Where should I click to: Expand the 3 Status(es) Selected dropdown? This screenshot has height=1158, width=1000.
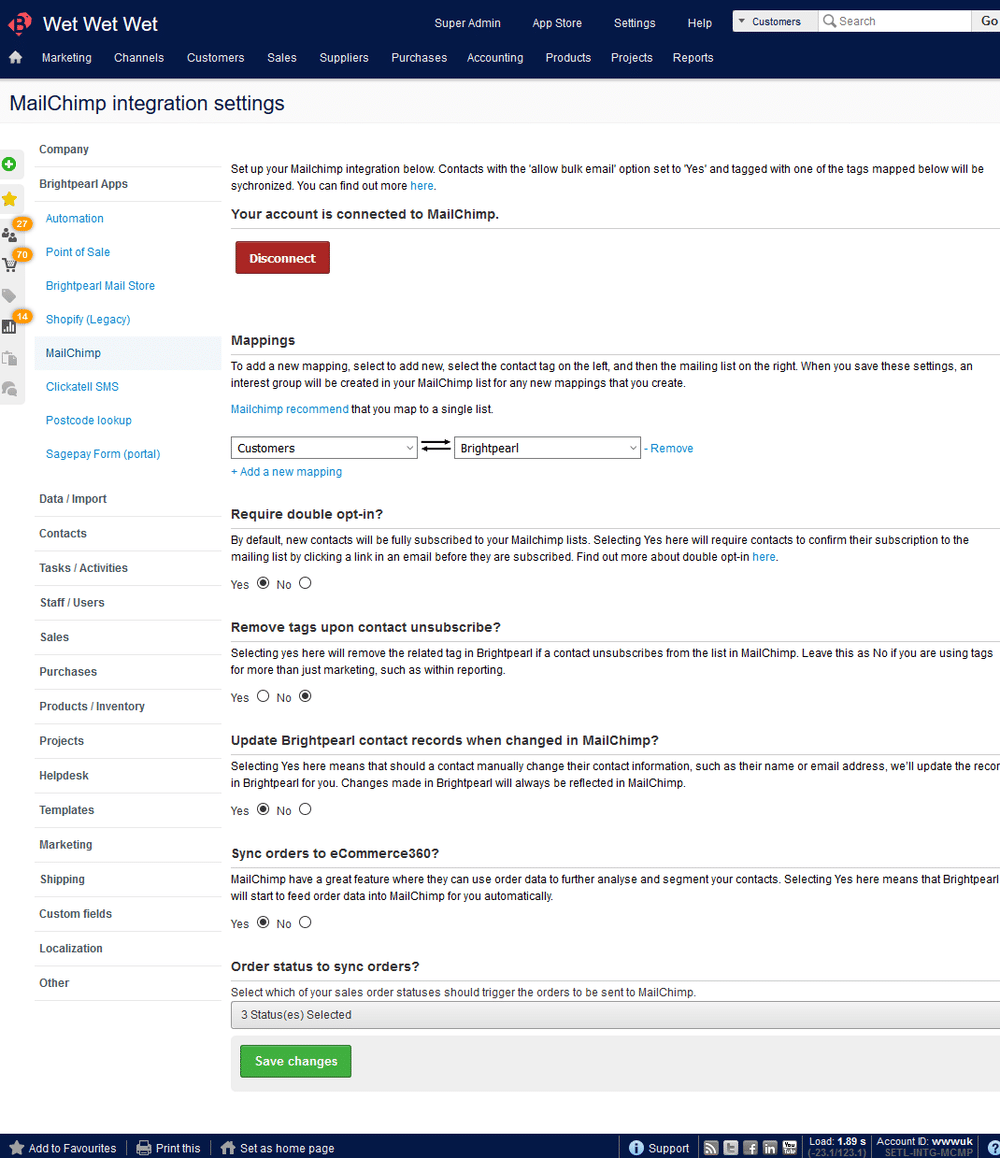(x=615, y=1015)
